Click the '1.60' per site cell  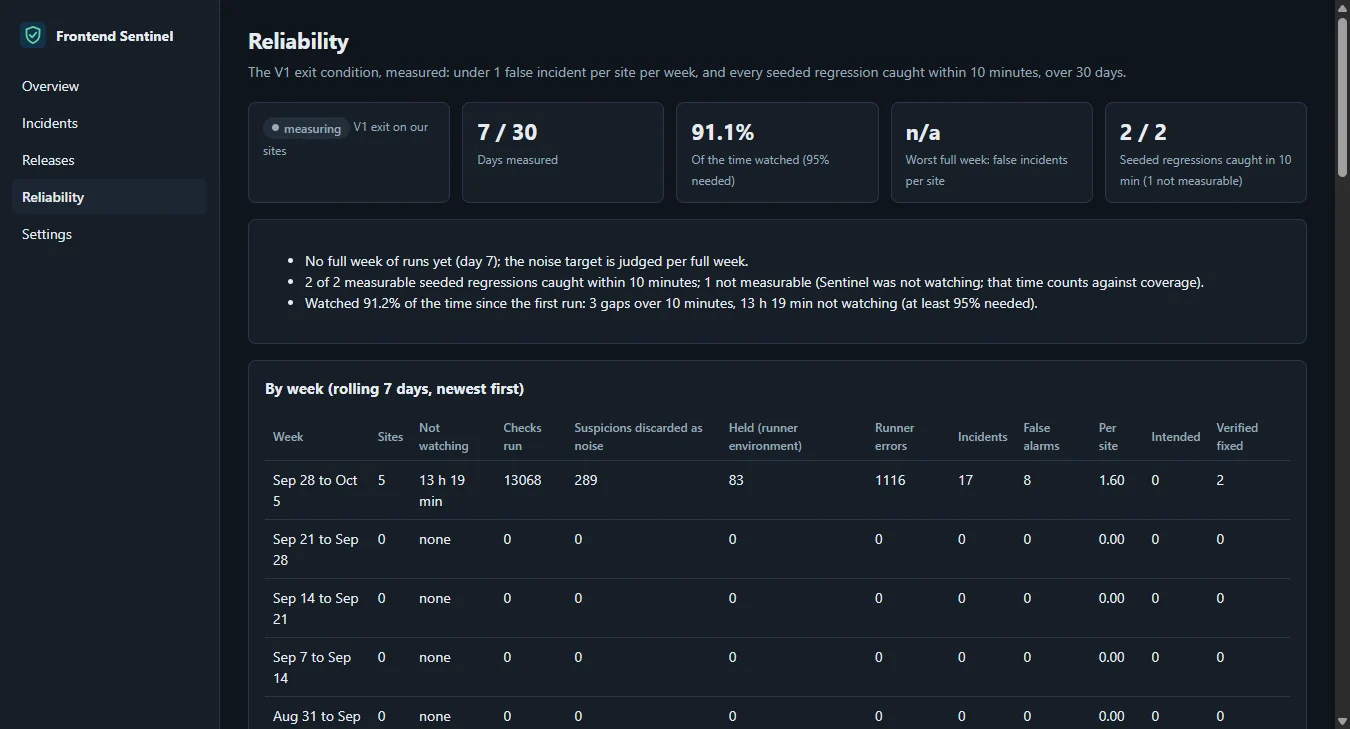click(x=1112, y=480)
